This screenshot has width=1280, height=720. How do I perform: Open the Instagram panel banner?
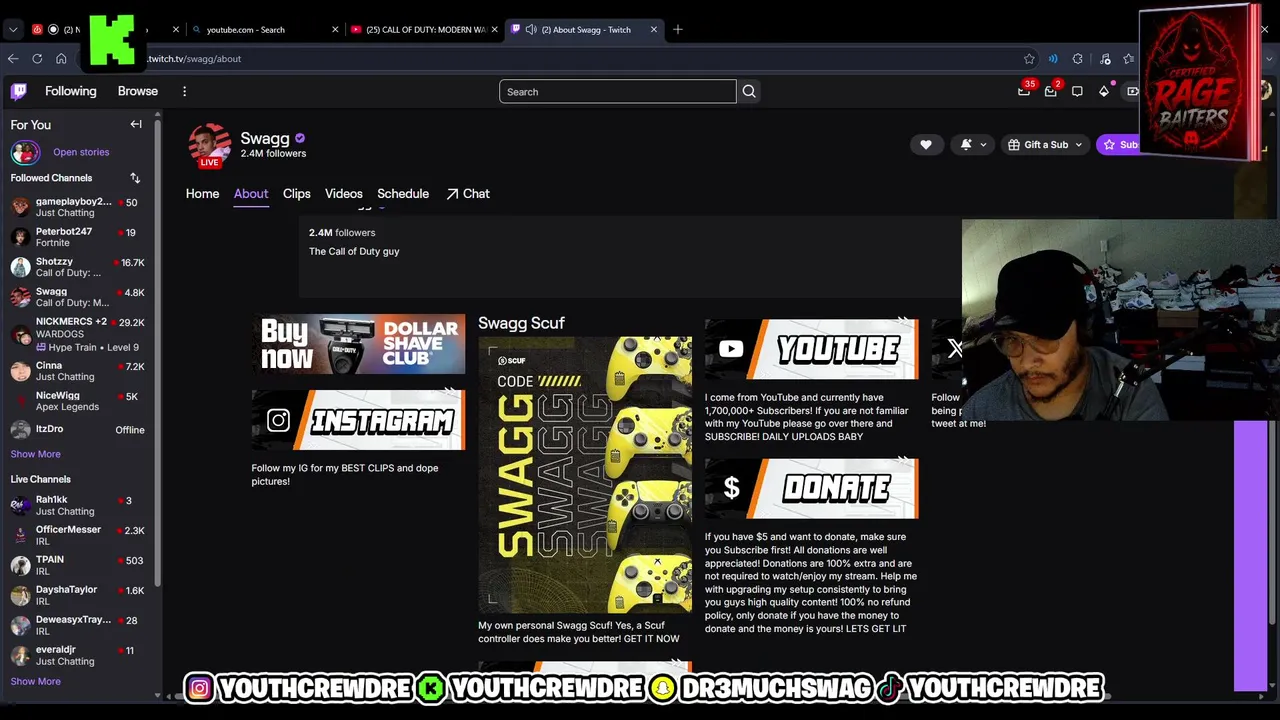pos(358,420)
